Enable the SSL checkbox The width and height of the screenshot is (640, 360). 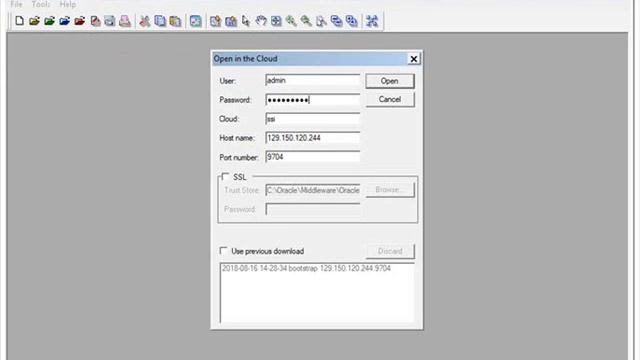[x=225, y=176]
